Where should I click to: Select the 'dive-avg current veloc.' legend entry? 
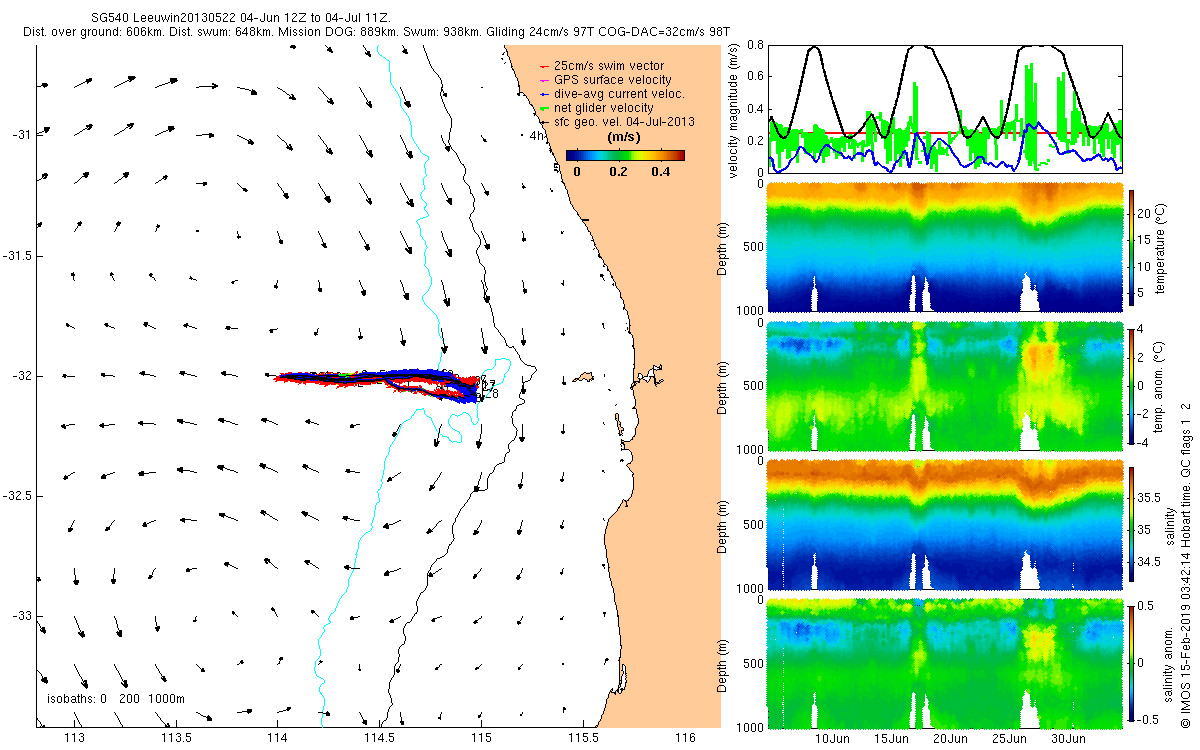point(612,93)
